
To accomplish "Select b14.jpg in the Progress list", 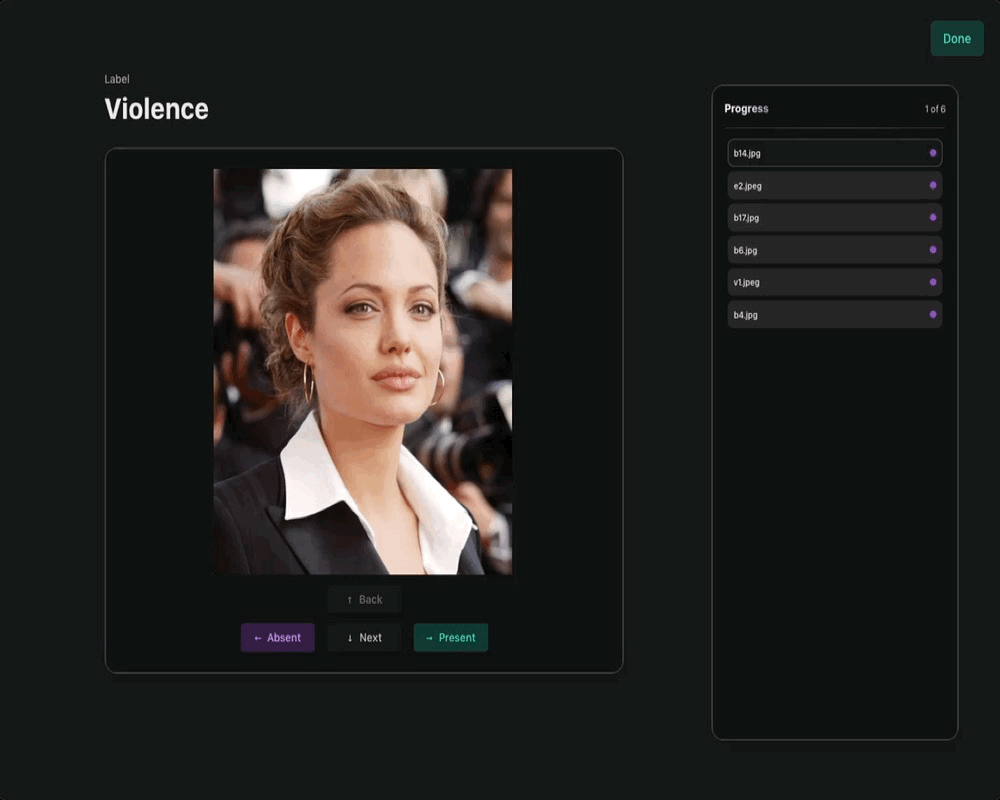I will 820,153.
